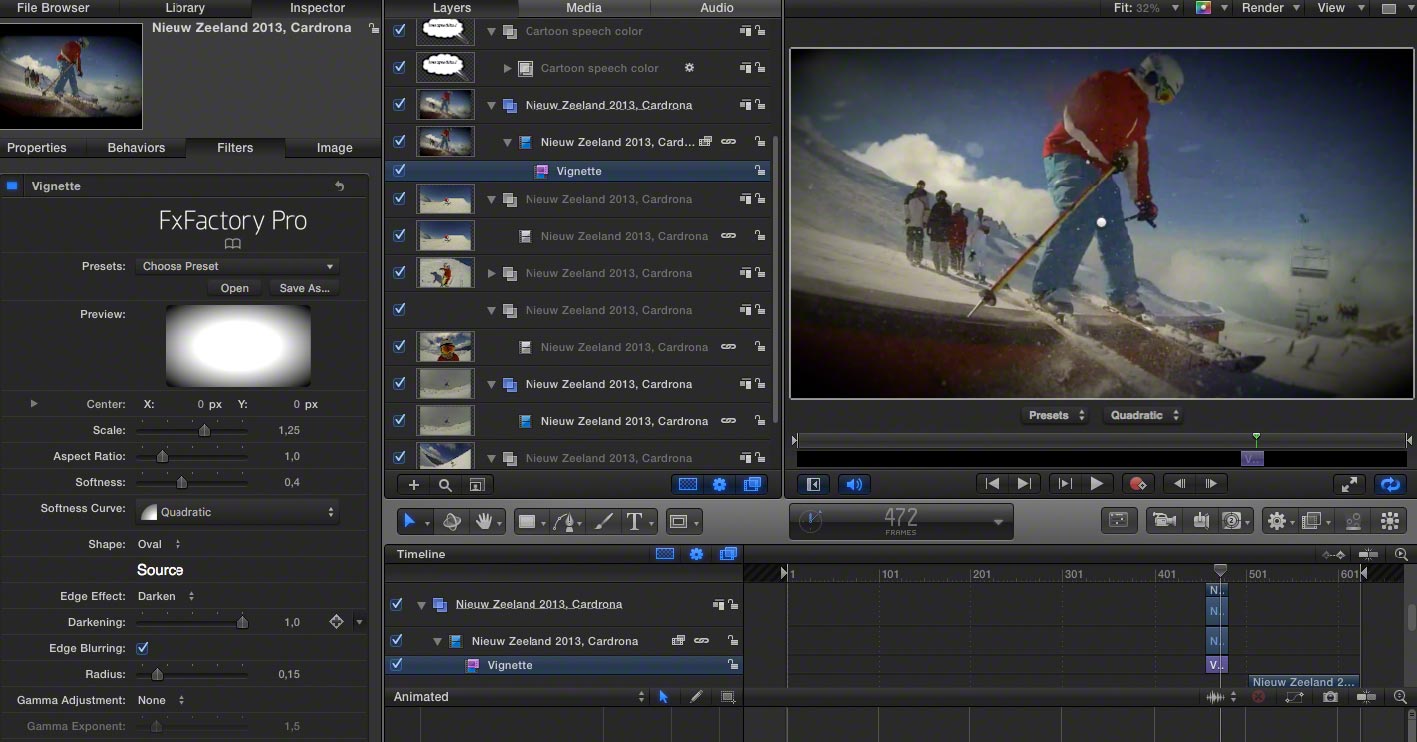Image resolution: width=1417 pixels, height=742 pixels.
Task: Open FxFactory Pro help book icon
Action: tap(232, 244)
